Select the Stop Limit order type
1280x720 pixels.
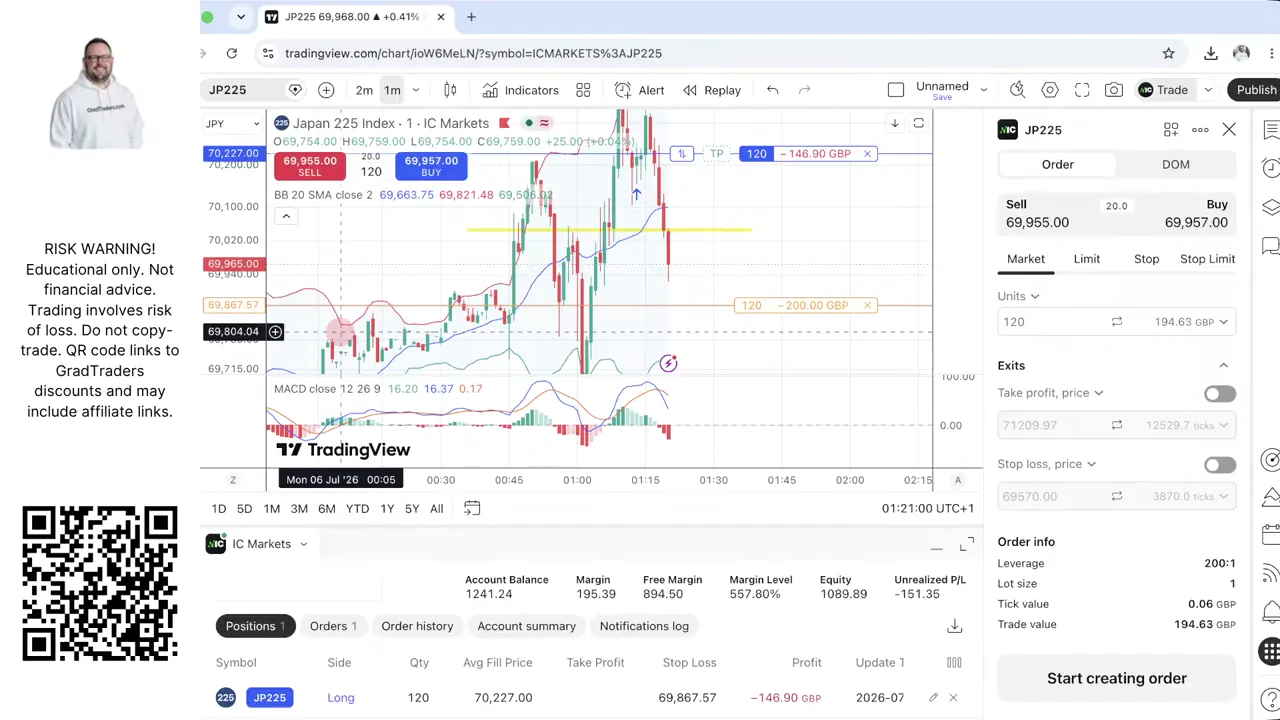coord(1208,259)
